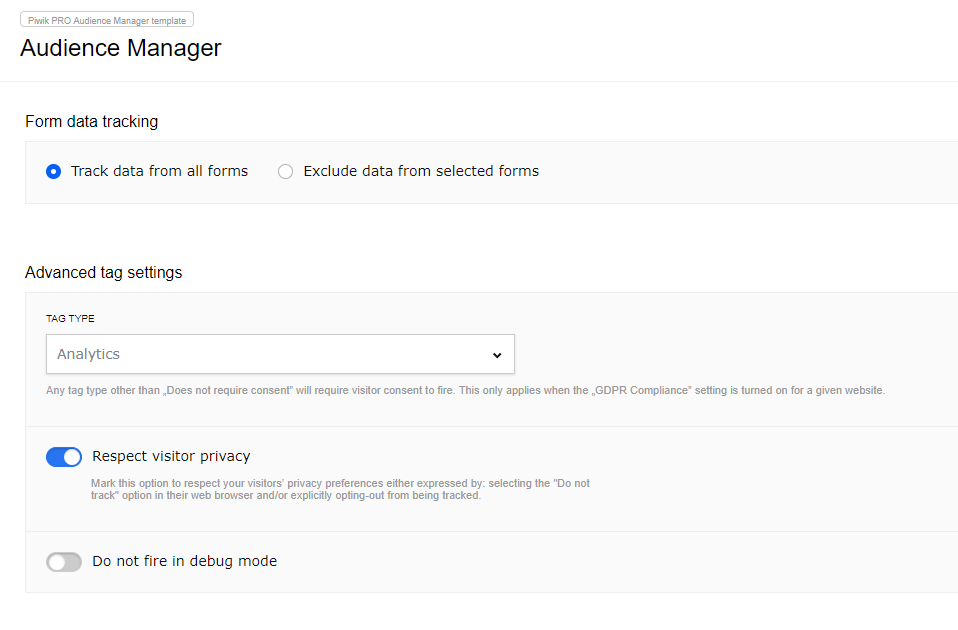Click the white knob of the Respect visitor privacy switch

click(x=72, y=457)
